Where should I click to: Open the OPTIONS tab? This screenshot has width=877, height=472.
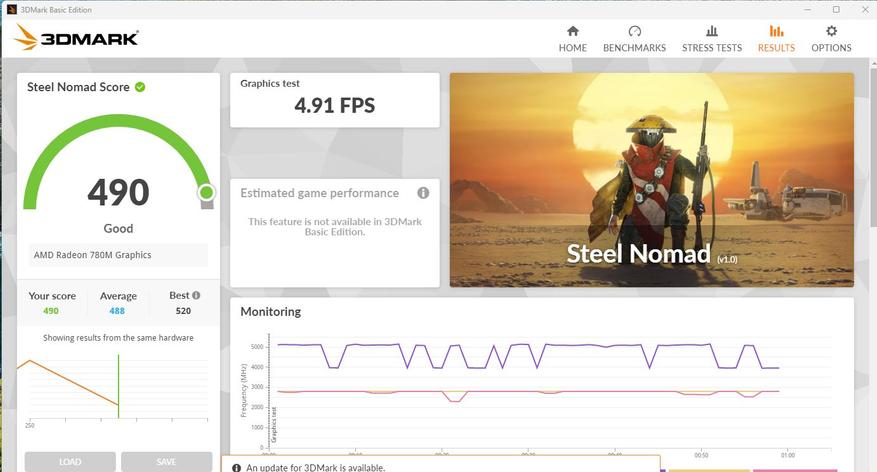[831, 39]
